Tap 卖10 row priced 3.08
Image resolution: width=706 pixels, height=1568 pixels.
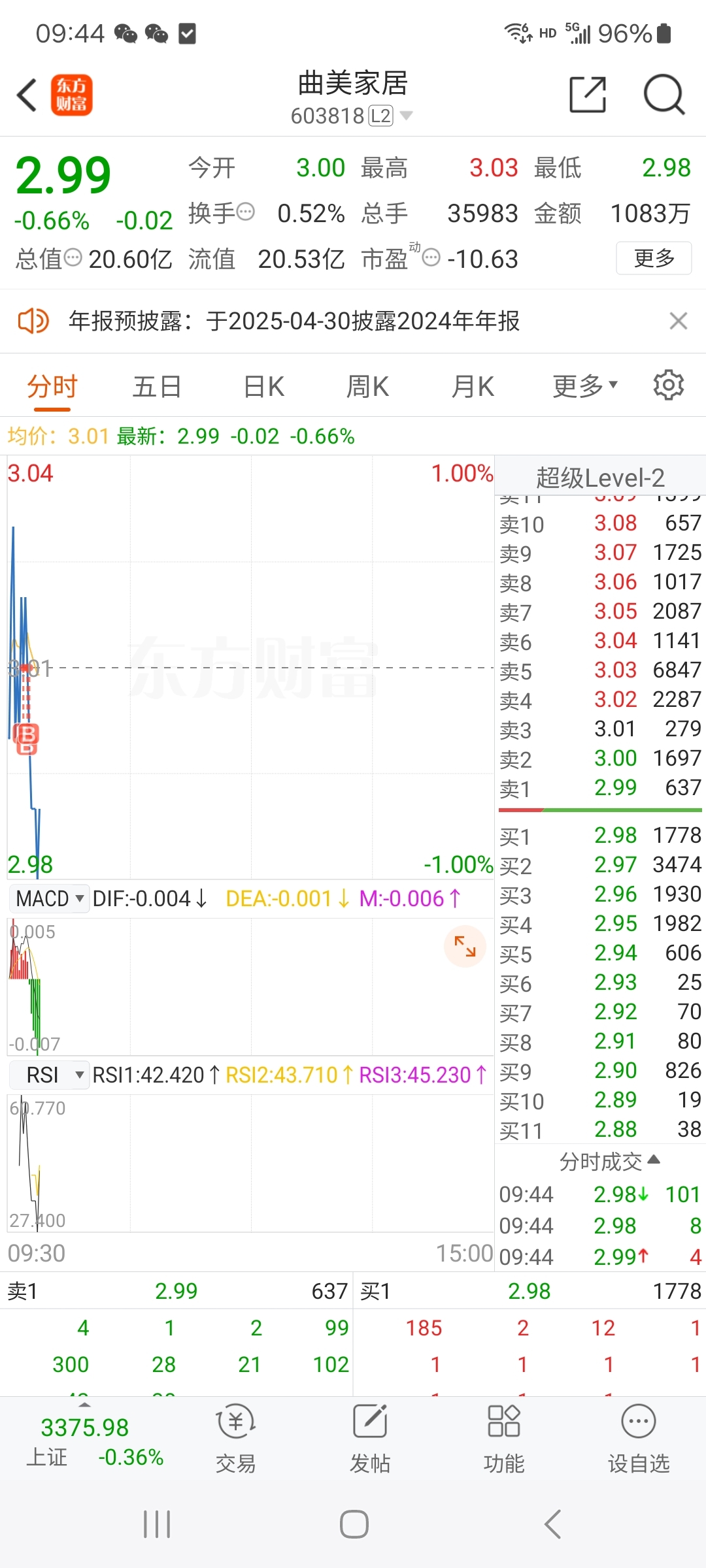[600, 523]
